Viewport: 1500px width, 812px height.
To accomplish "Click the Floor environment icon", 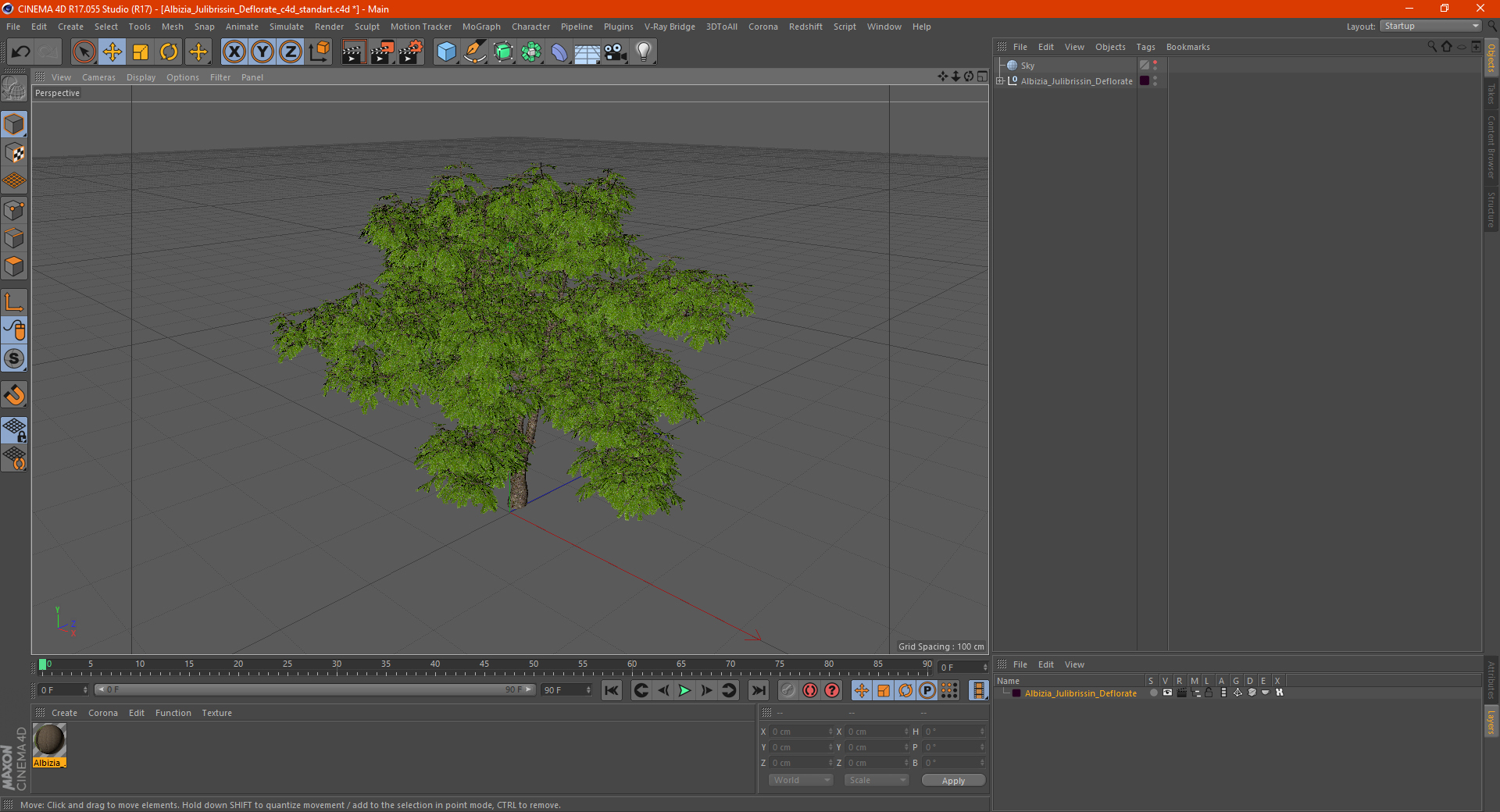I will (587, 52).
